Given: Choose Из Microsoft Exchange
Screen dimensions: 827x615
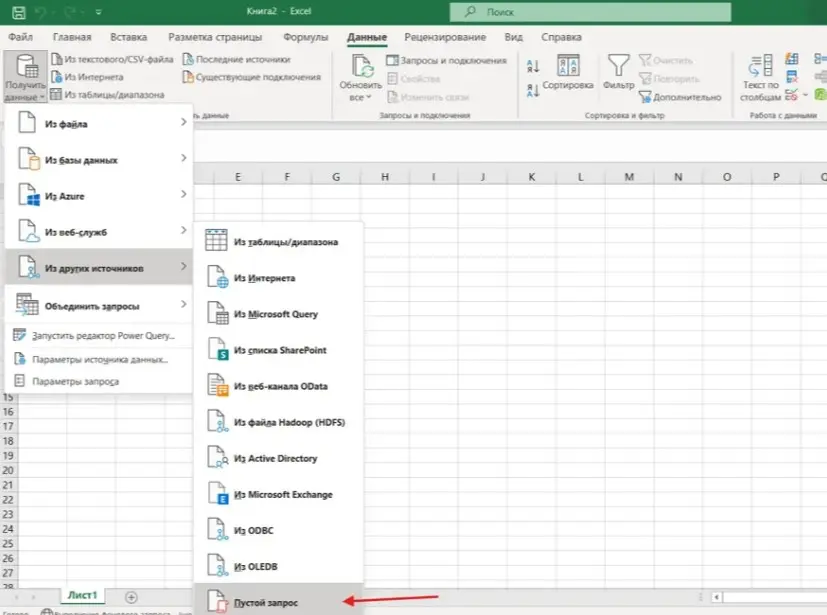Looking at the screenshot, I should 278,494.
